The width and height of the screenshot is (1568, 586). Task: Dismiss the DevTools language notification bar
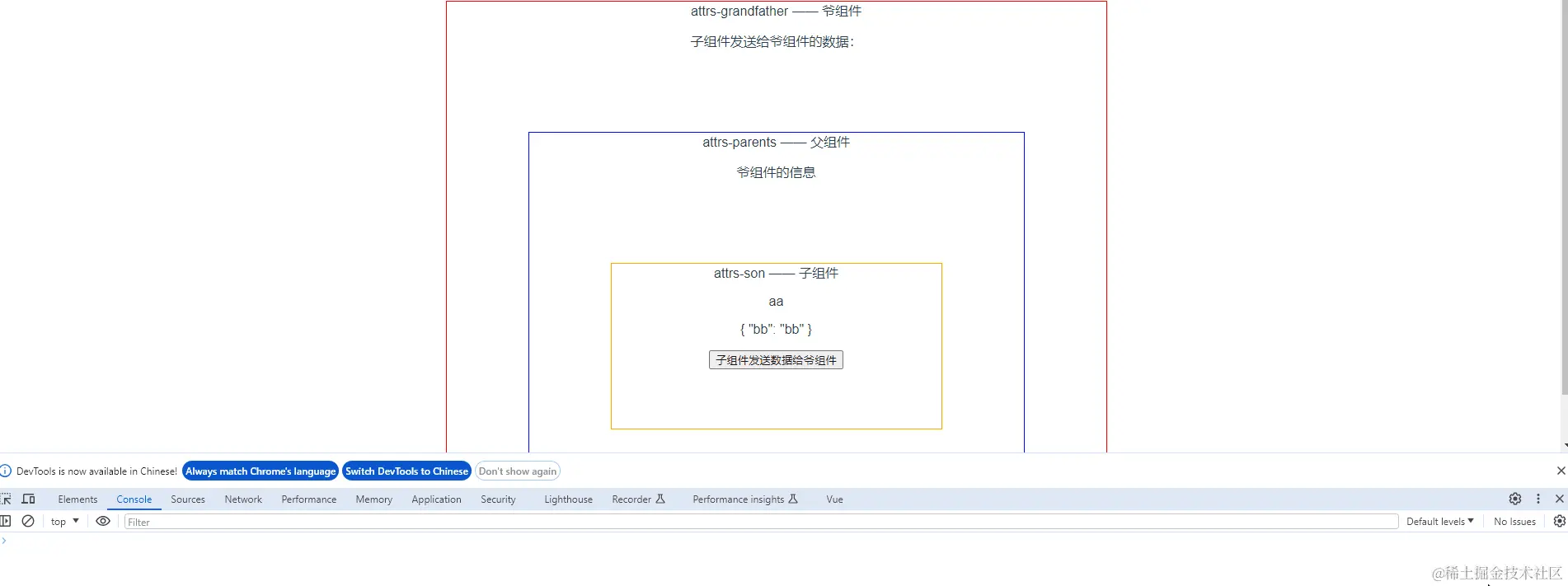pos(1561,471)
